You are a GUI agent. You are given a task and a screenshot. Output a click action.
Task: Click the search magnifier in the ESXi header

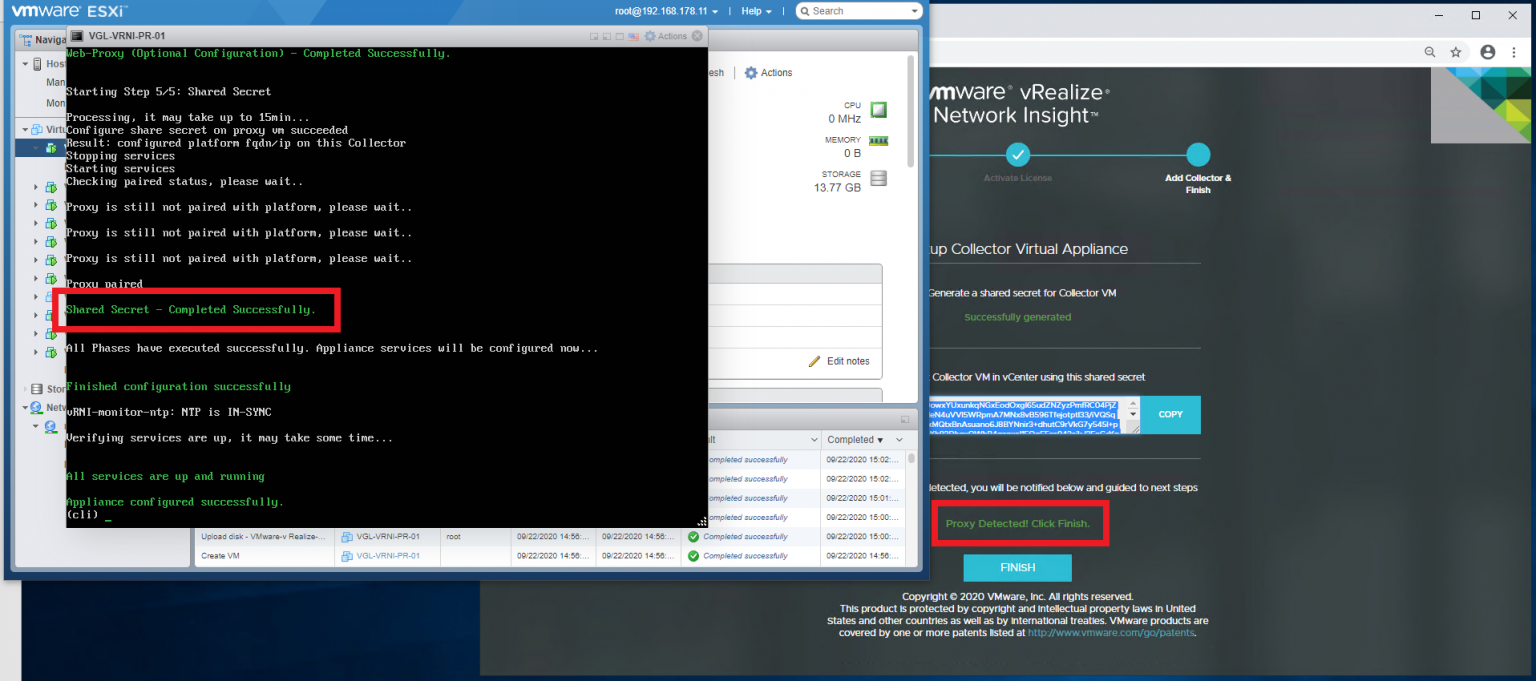807,11
